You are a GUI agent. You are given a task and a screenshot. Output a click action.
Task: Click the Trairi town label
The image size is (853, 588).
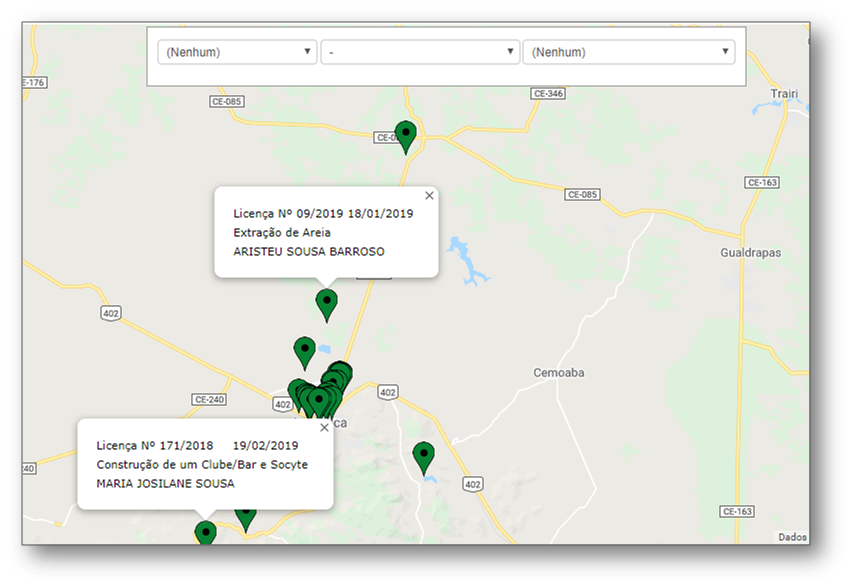tap(784, 94)
